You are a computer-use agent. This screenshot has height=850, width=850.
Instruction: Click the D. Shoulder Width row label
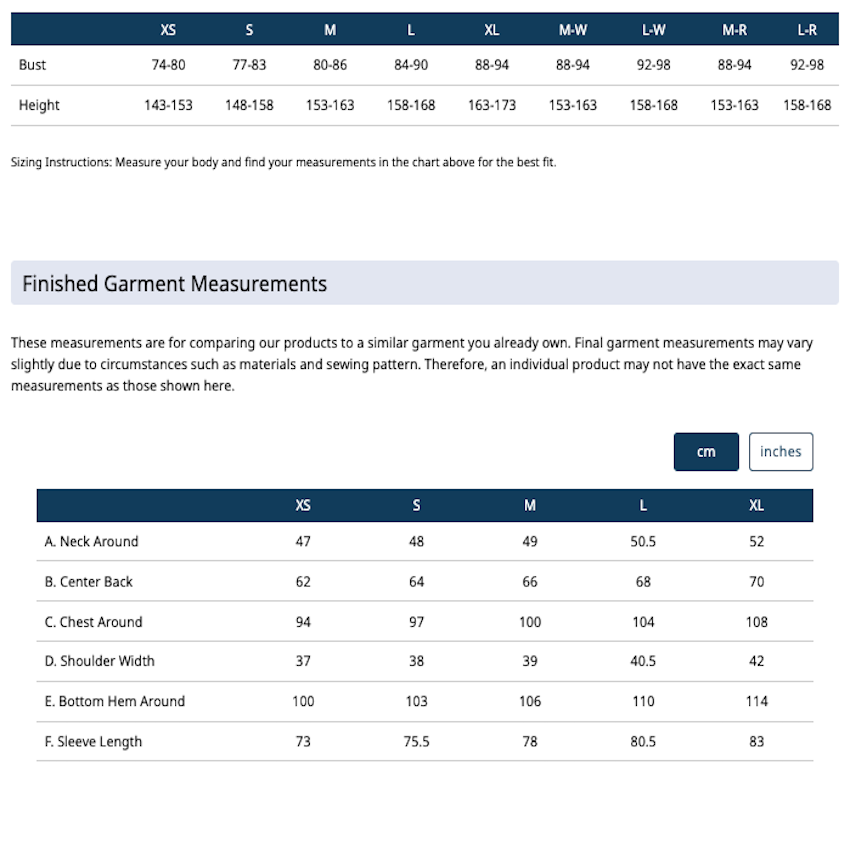100,661
